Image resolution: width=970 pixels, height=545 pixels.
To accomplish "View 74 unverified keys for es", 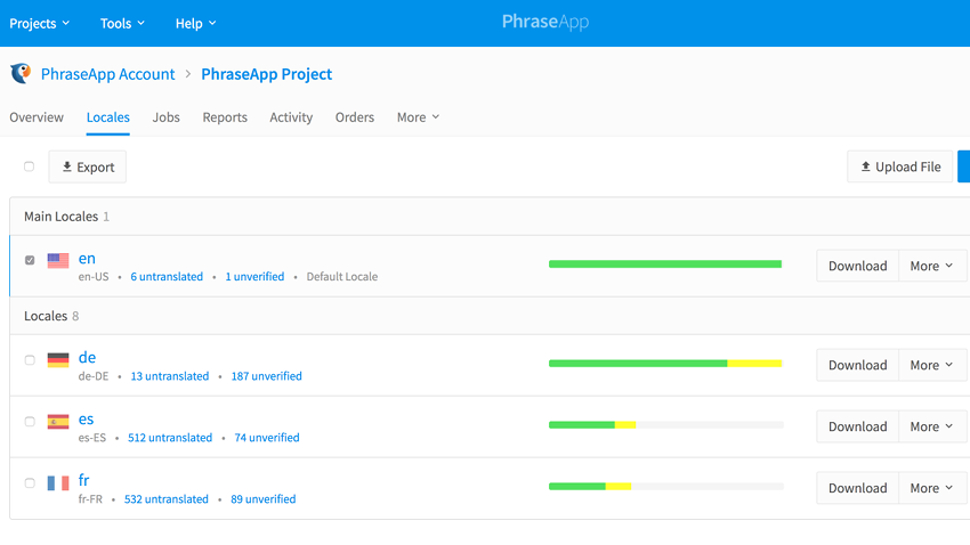I will click(x=267, y=437).
